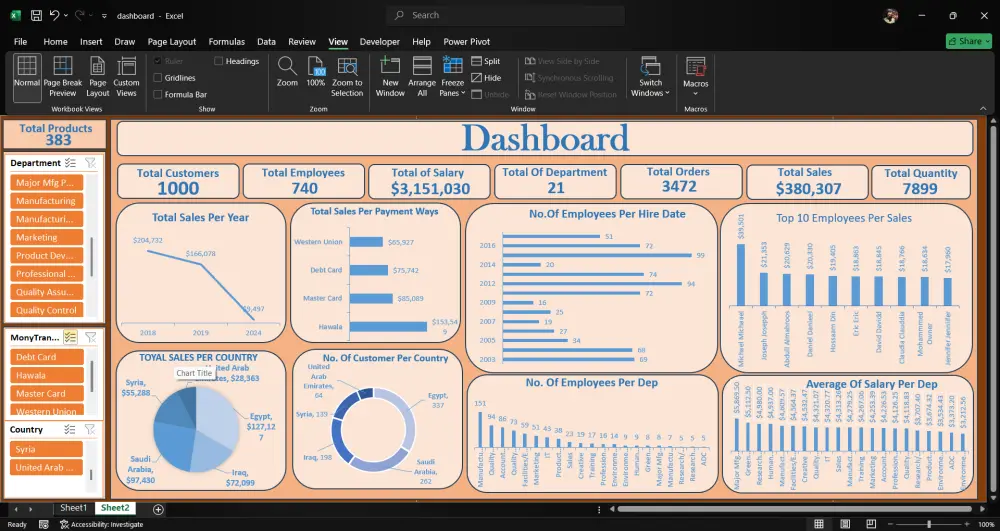Switch to Page Layout view

point(98,77)
